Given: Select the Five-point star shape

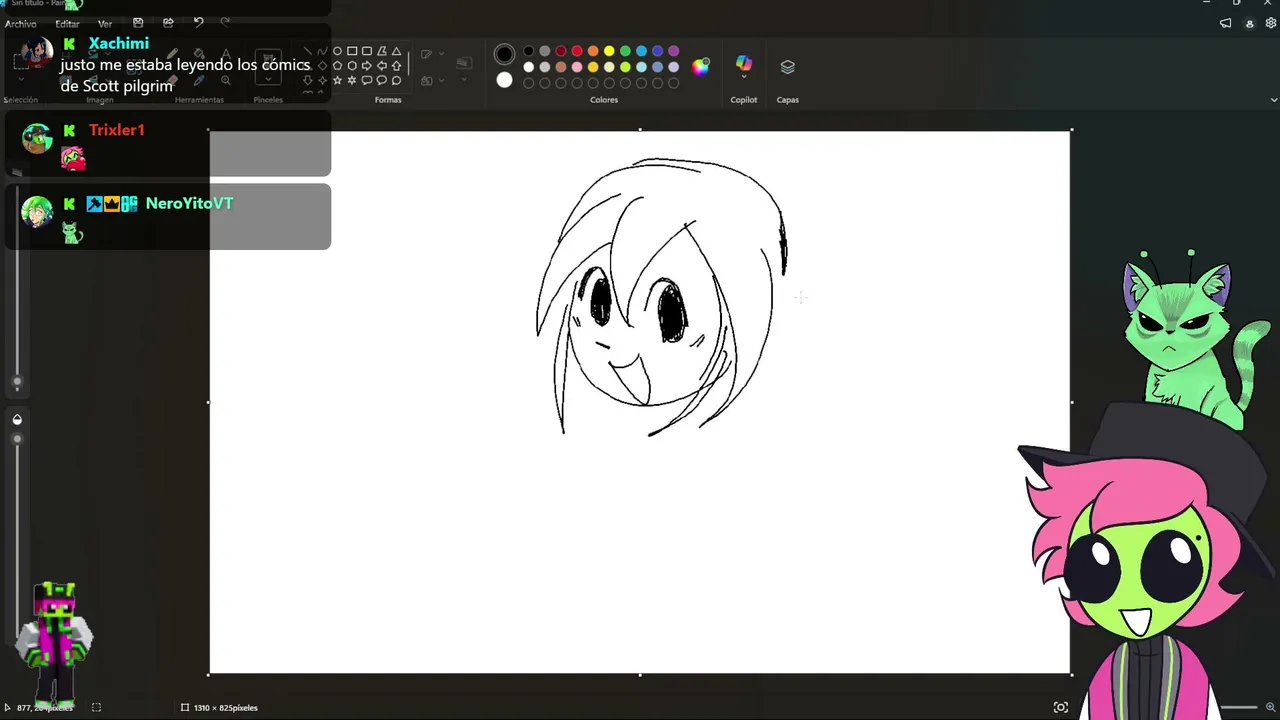Looking at the screenshot, I should coord(337,81).
